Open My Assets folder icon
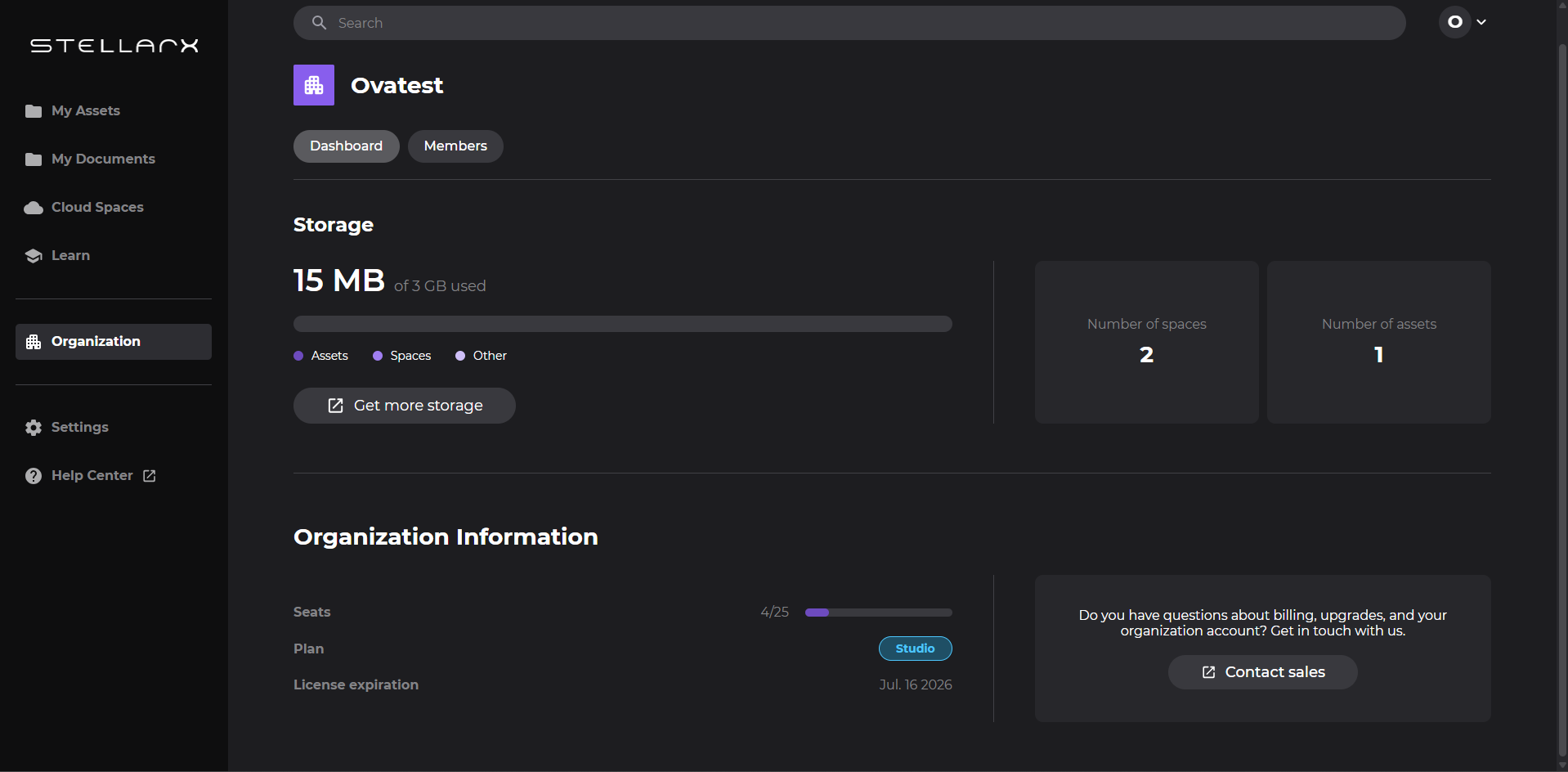This screenshot has width=1568, height=772. tap(34, 111)
